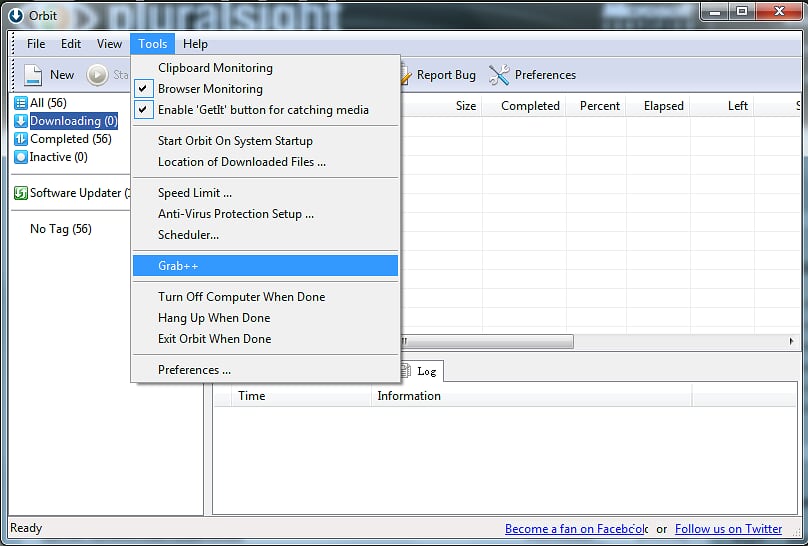The width and height of the screenshot is (808, 546).
Task: Select Inactive (0) category
Action: coord(58,157)
